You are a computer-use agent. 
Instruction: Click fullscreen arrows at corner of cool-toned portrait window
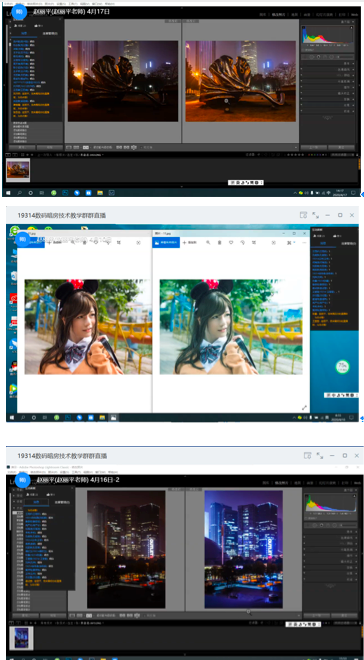click(x=304, y=407)
